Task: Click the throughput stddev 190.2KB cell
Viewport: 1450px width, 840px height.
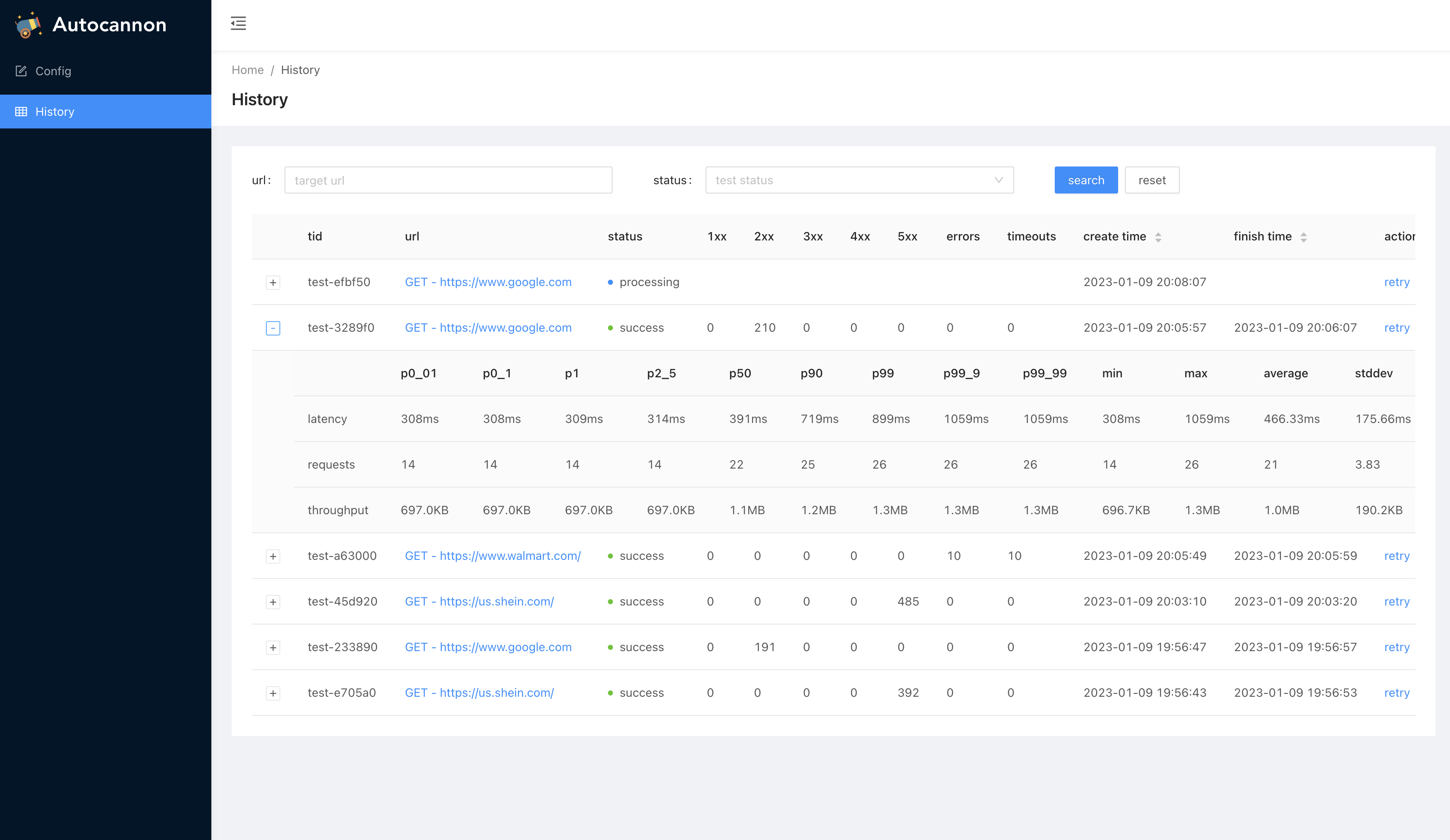Action: (1379, 510)
